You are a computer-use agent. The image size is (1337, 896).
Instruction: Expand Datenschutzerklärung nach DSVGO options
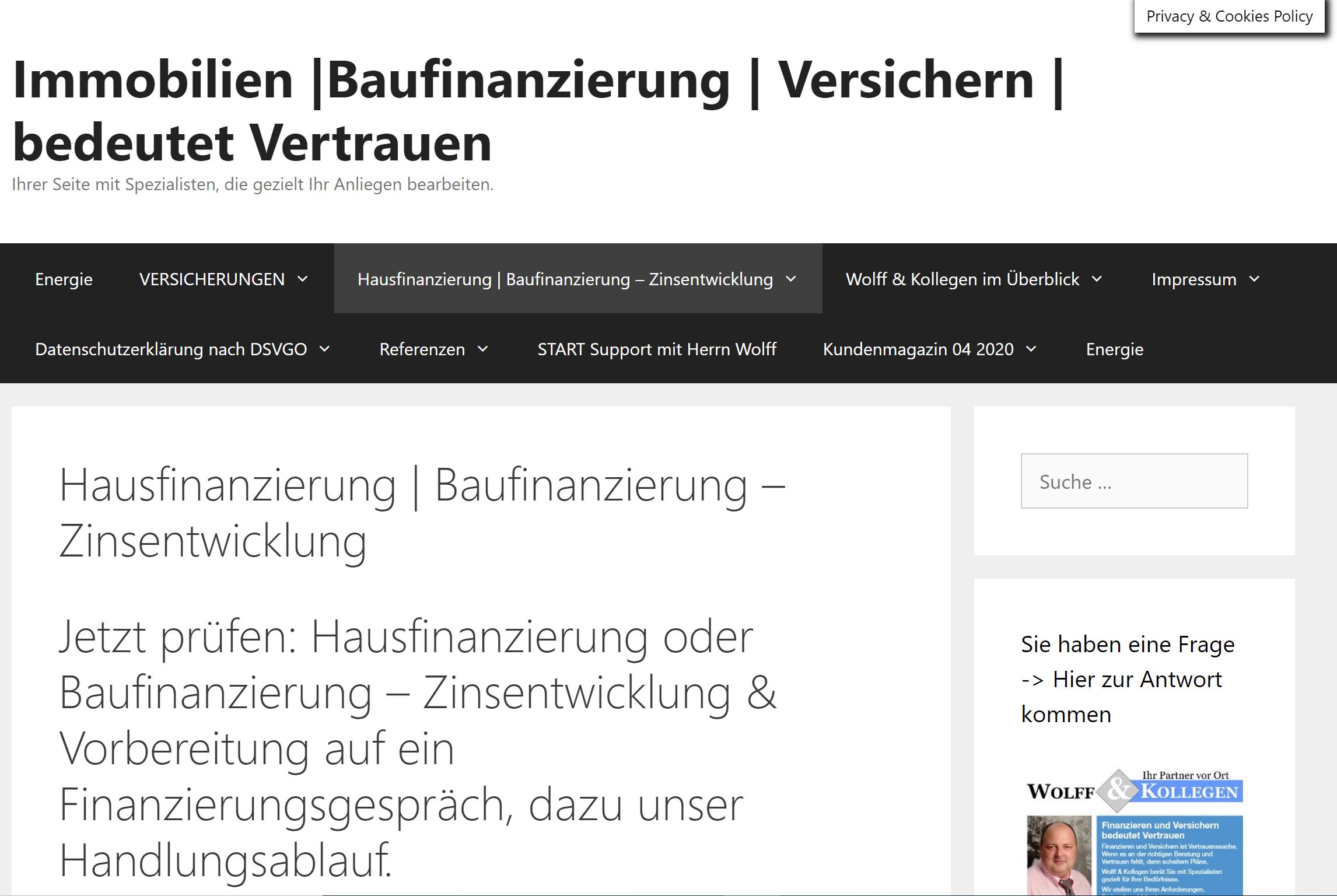(325, 349)
